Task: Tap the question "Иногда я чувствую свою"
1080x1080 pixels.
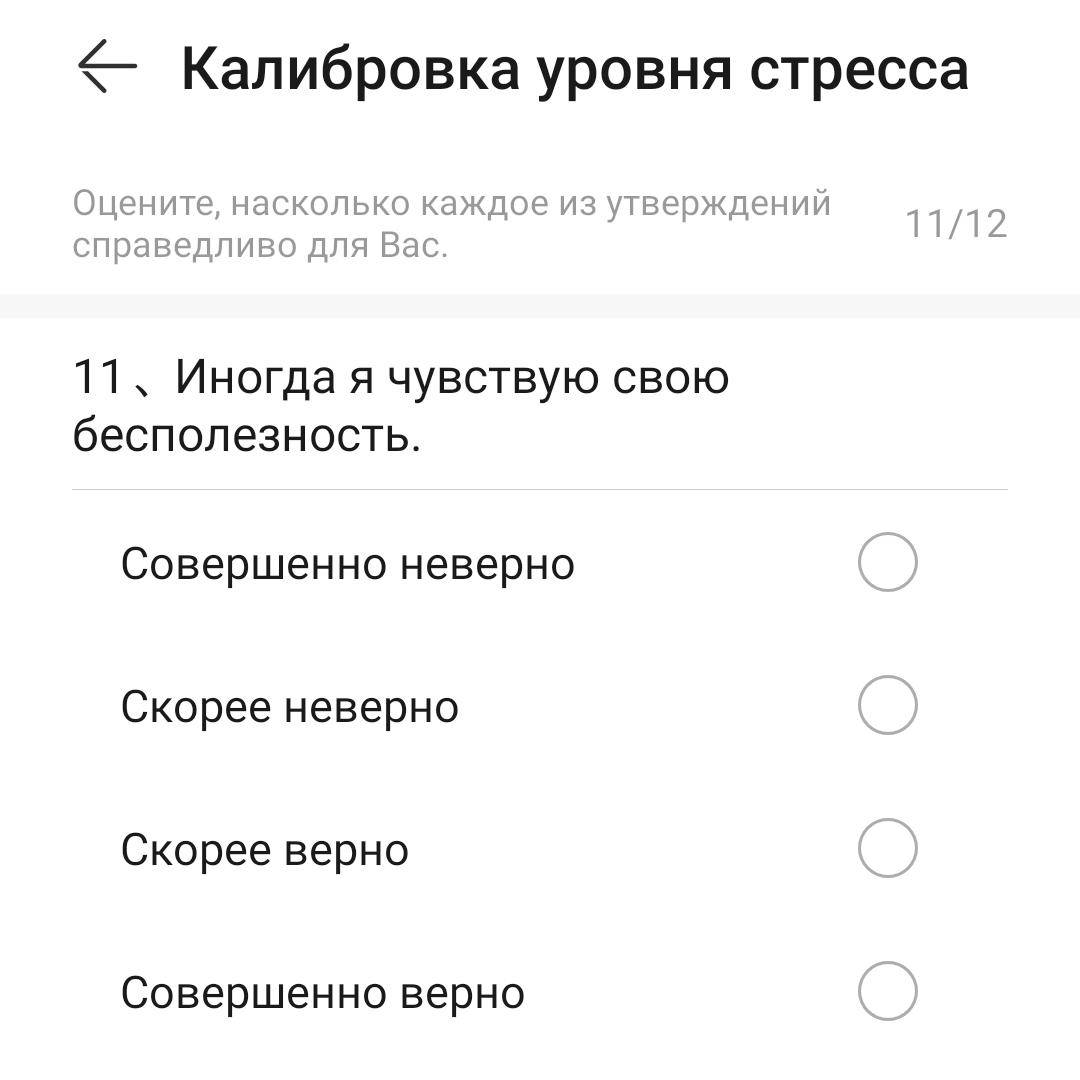Action: click(x=452, y=378)
